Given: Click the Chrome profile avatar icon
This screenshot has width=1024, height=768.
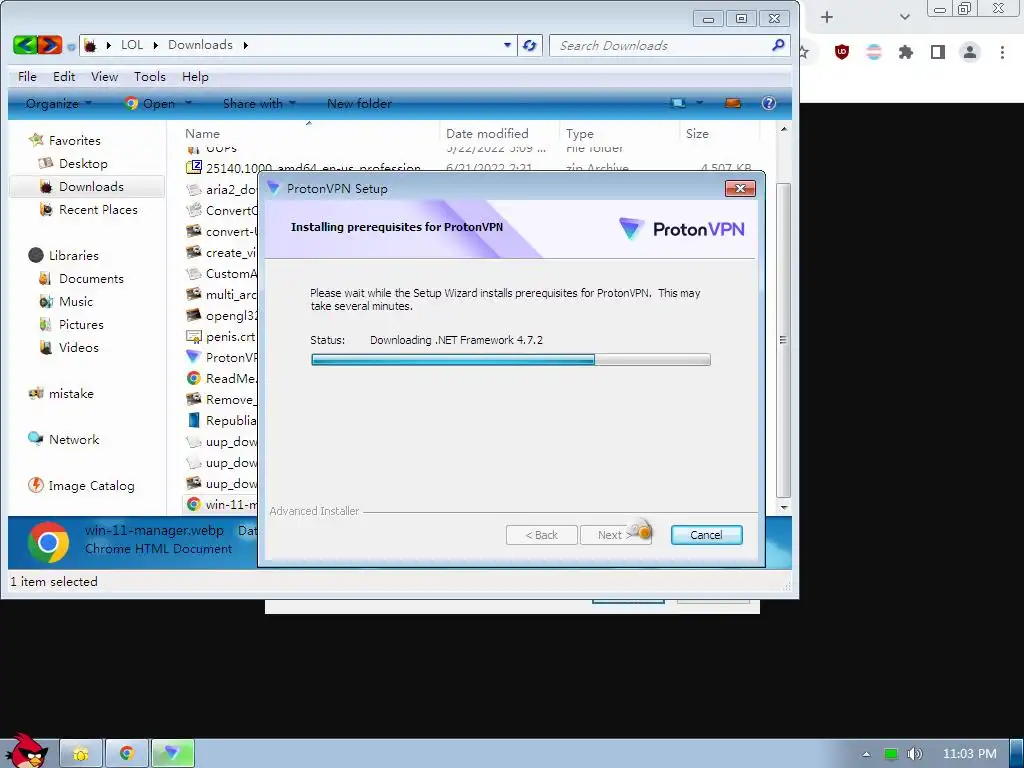Looking at the screenshot, I should click(x=970, y=52).
